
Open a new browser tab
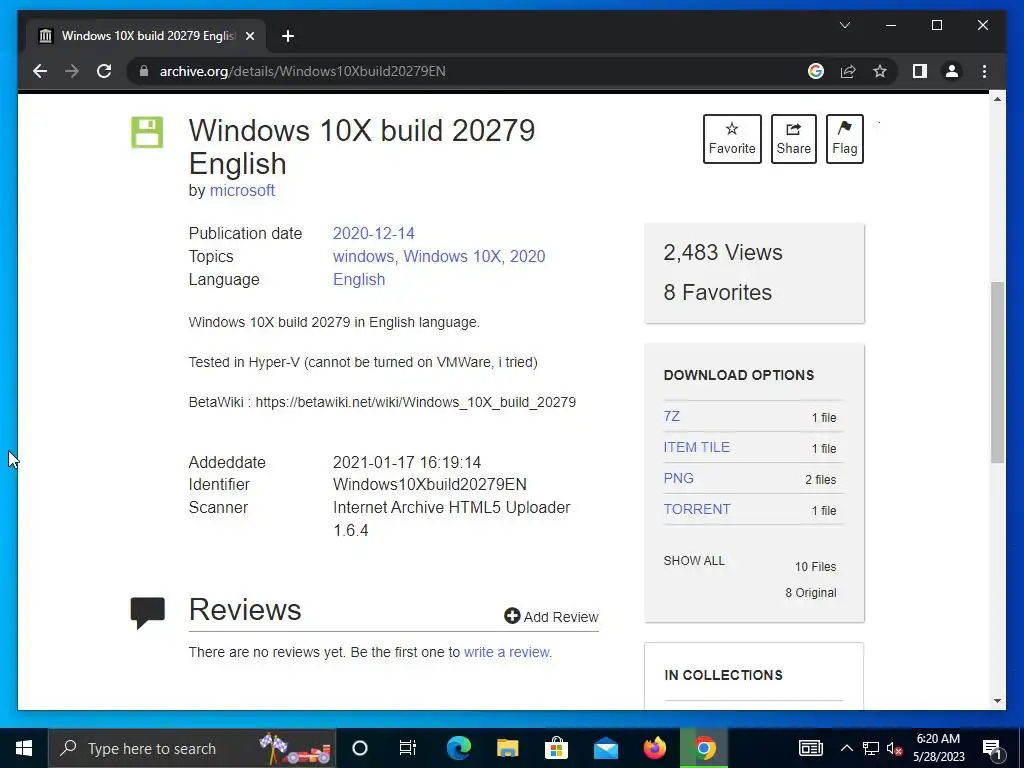pos(288,36)
